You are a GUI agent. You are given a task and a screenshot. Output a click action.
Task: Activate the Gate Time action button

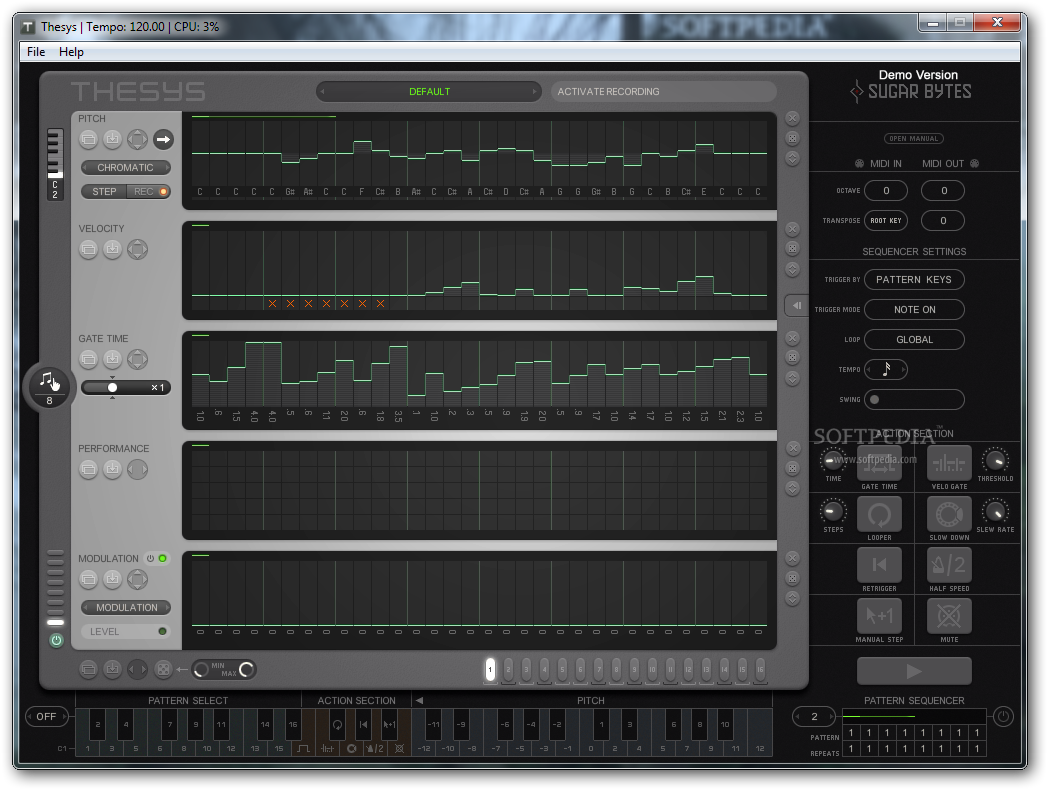tap(880, 463)
